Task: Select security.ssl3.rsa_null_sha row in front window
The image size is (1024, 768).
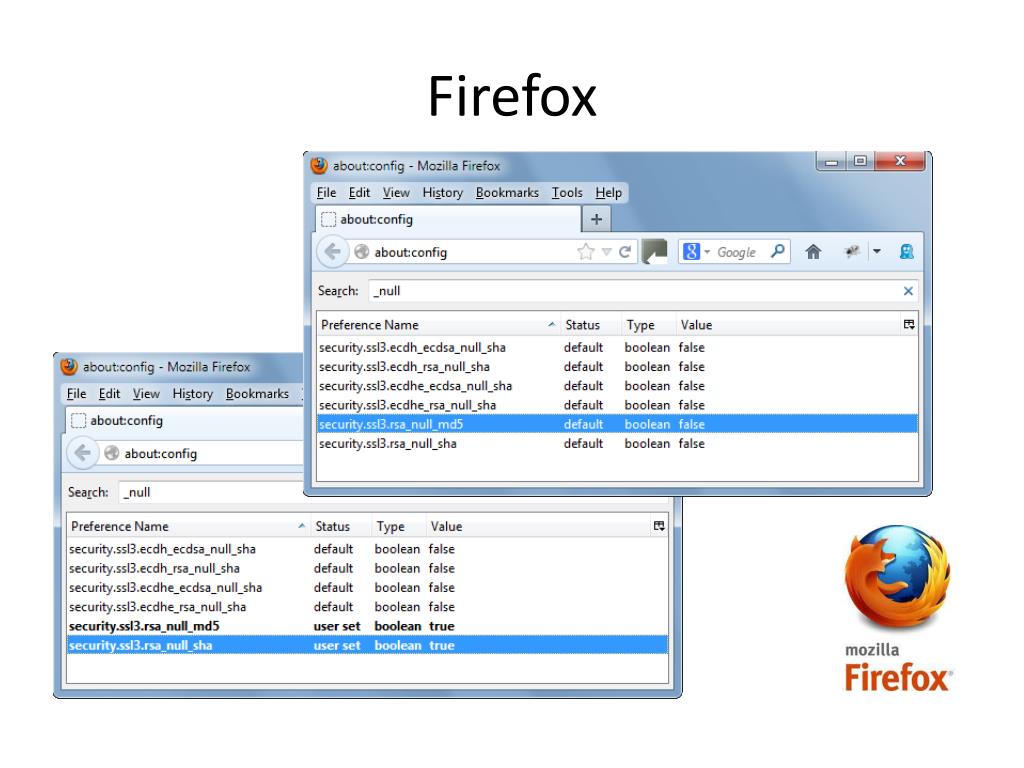Action: point(617,443)
